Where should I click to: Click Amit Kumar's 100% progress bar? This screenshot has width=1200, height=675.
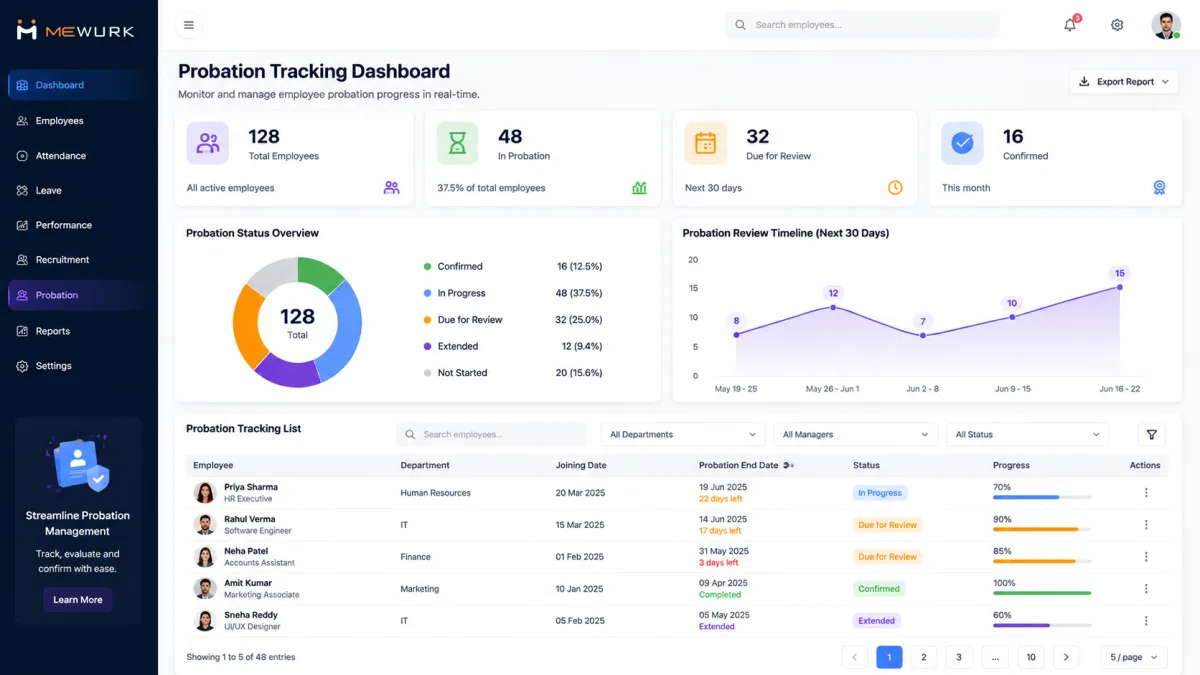point(1042,593)
